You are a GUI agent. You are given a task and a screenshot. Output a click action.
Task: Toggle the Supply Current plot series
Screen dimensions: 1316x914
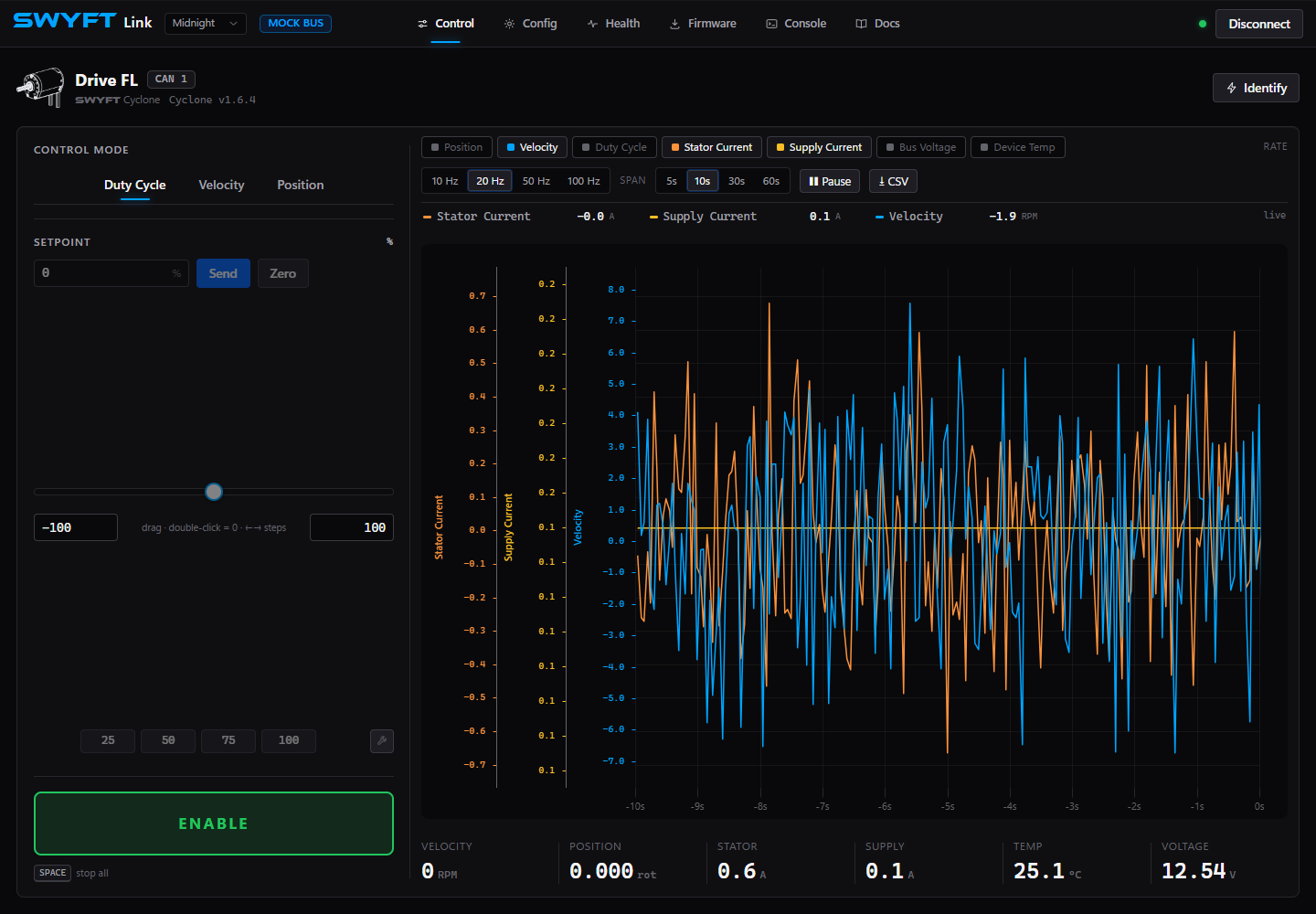click(819, 147)
